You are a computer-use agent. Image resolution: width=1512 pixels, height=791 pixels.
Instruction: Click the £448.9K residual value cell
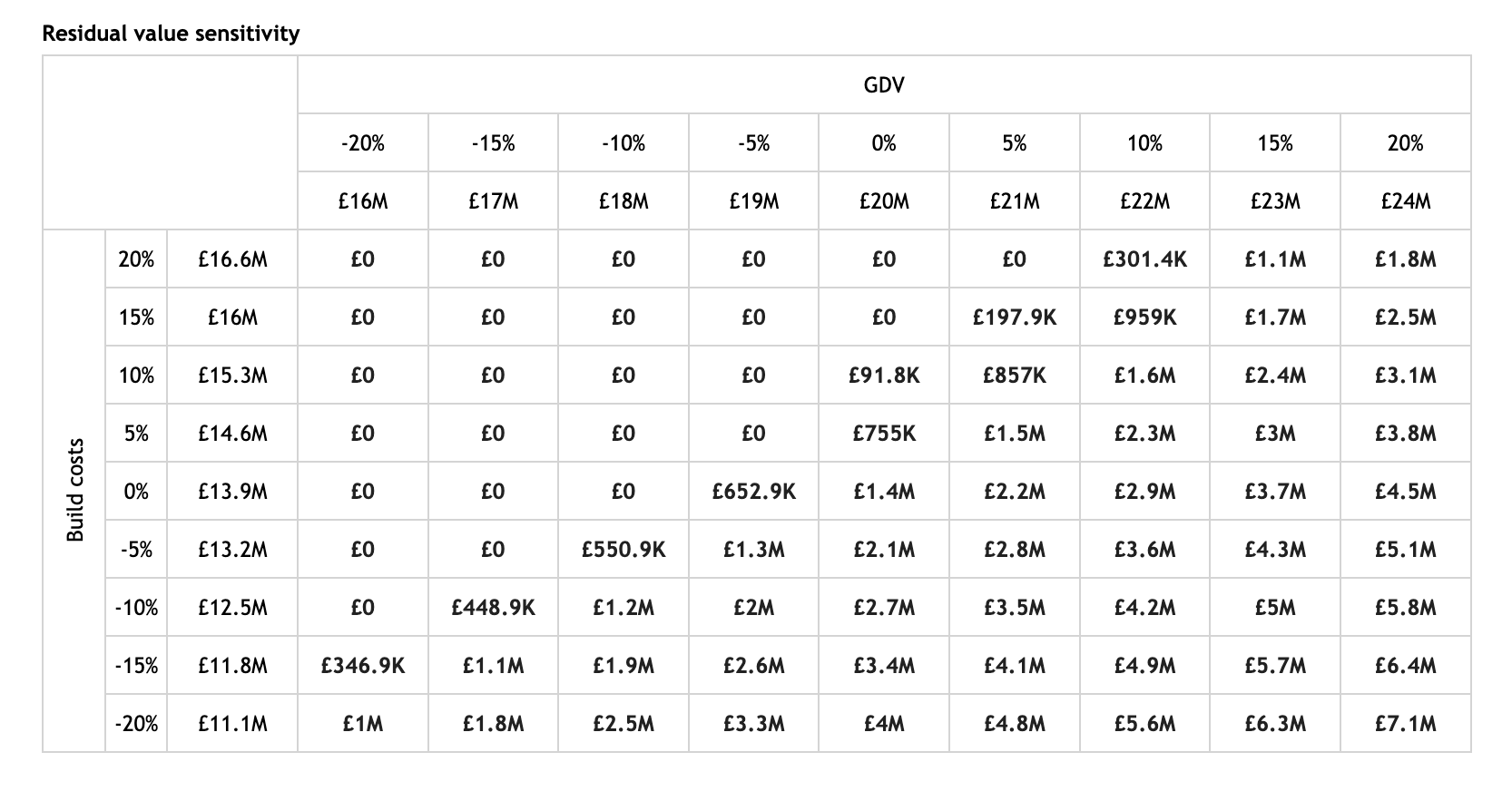point(492,608)
